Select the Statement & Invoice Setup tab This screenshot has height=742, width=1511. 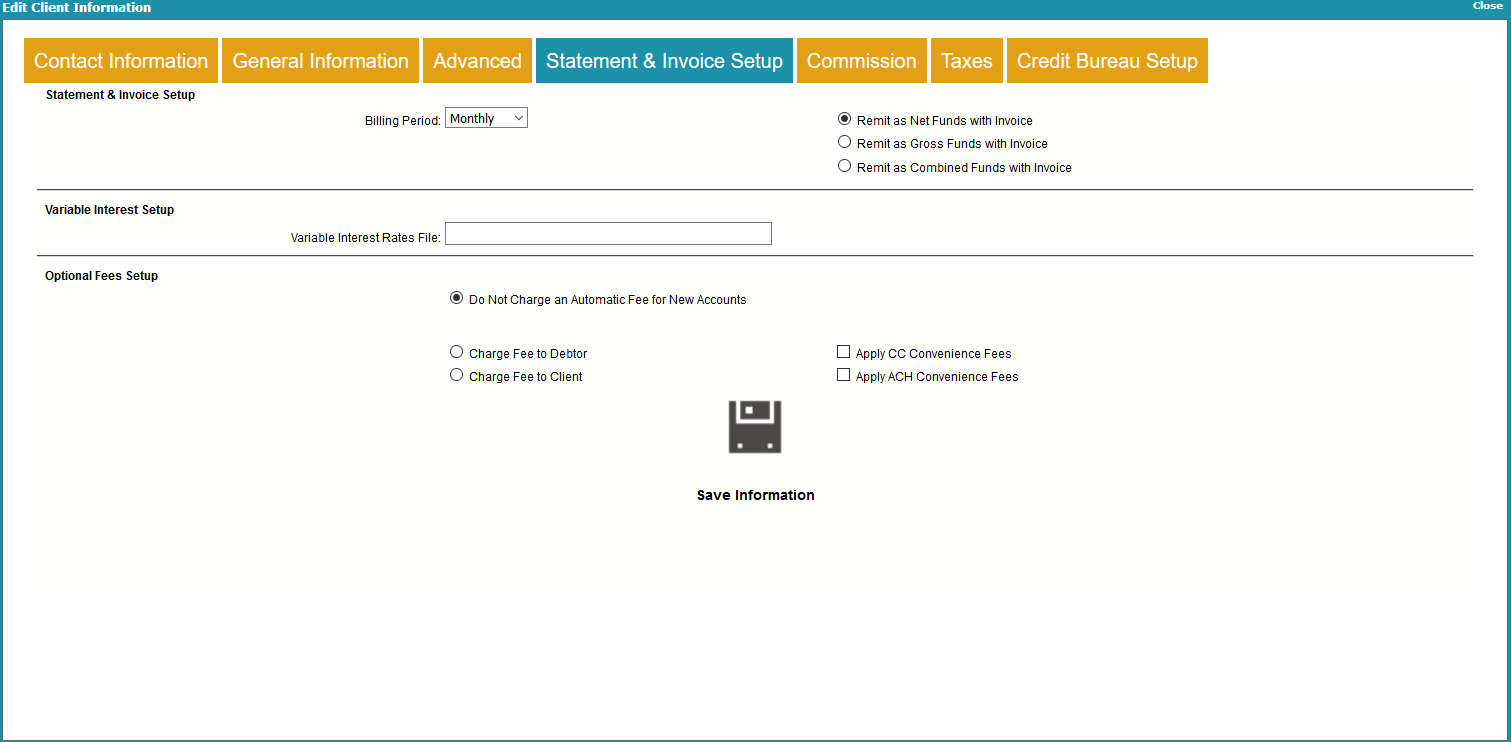(664, 61)
